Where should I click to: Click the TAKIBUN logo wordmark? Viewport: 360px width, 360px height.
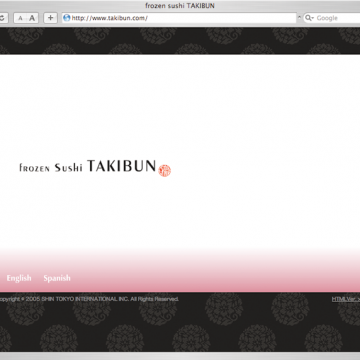tap(122, 166)
